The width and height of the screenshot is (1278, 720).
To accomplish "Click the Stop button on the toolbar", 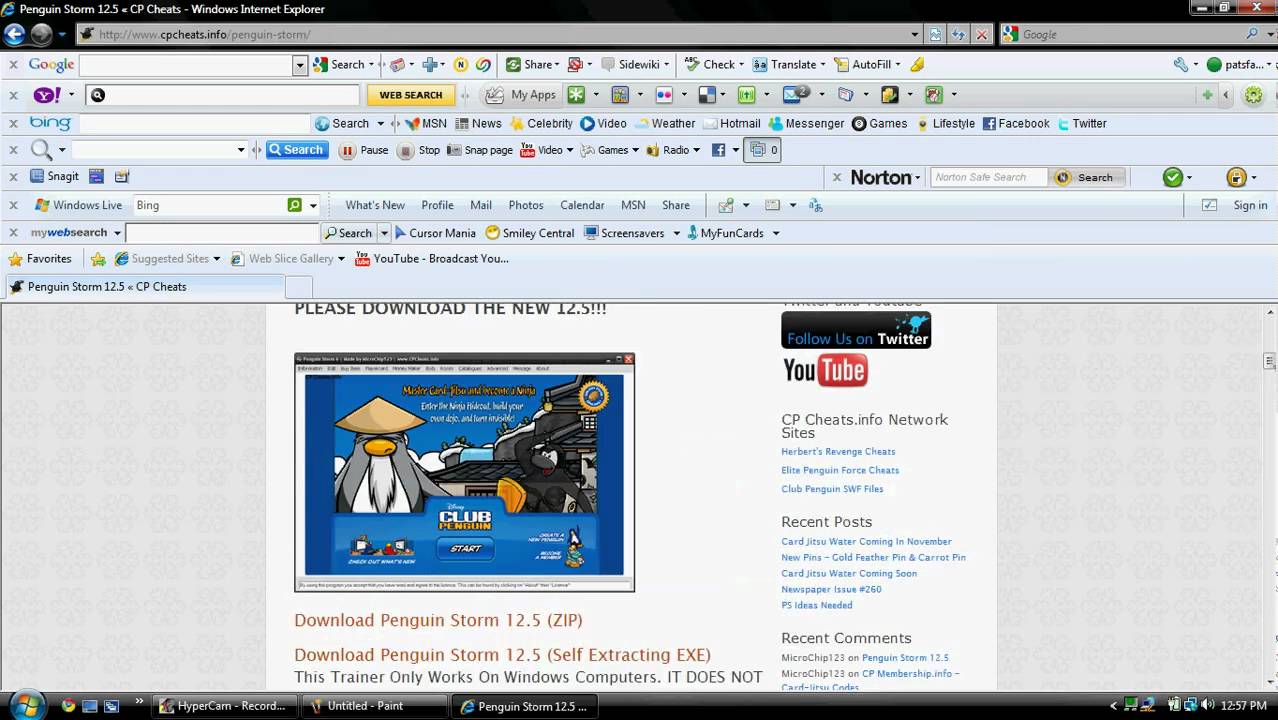I will coord(419,150).
